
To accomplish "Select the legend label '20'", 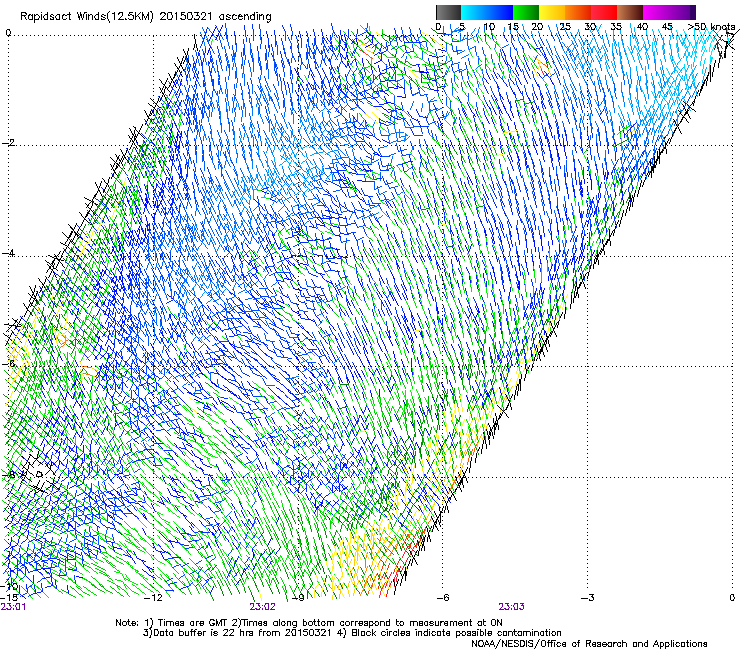I will pyautogui.click(x=537, y=27).
